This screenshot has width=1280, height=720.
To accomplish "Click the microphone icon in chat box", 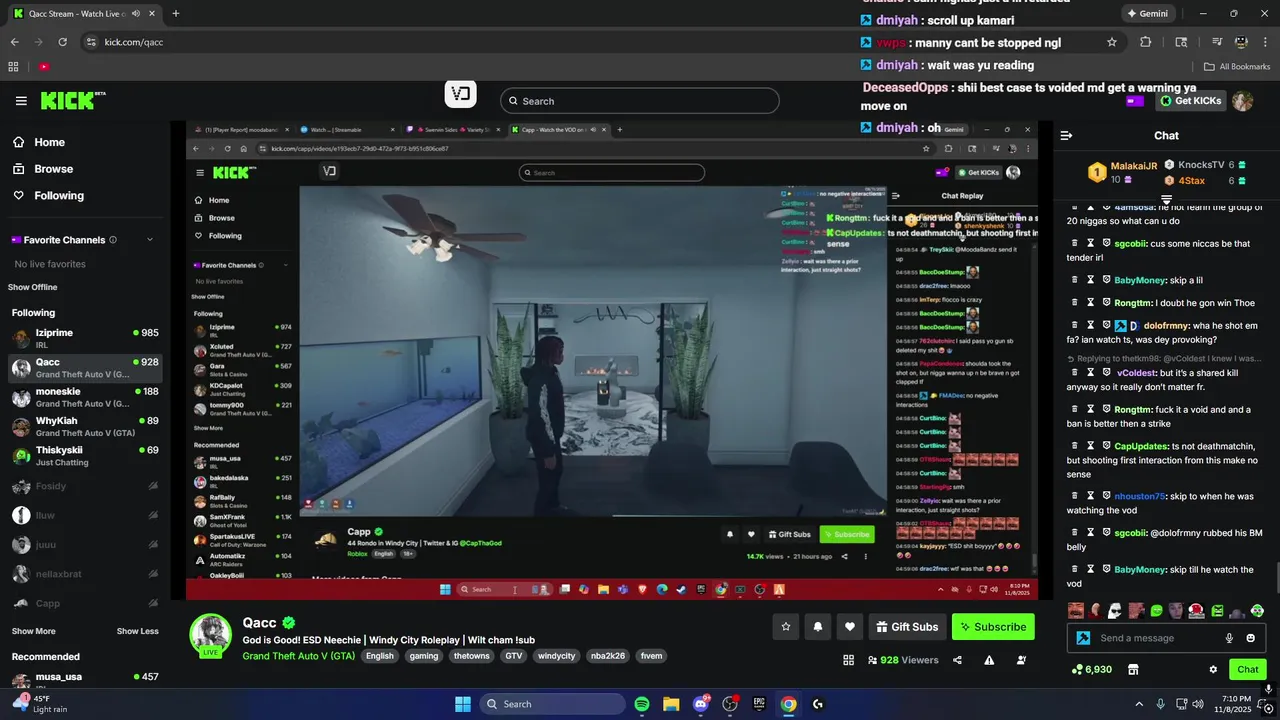I will click(x=1229, y=638).
